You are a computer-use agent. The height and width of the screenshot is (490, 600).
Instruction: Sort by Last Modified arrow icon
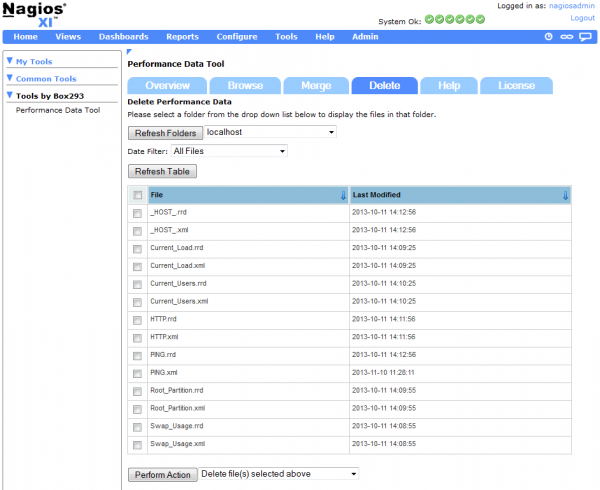(565, 195)
